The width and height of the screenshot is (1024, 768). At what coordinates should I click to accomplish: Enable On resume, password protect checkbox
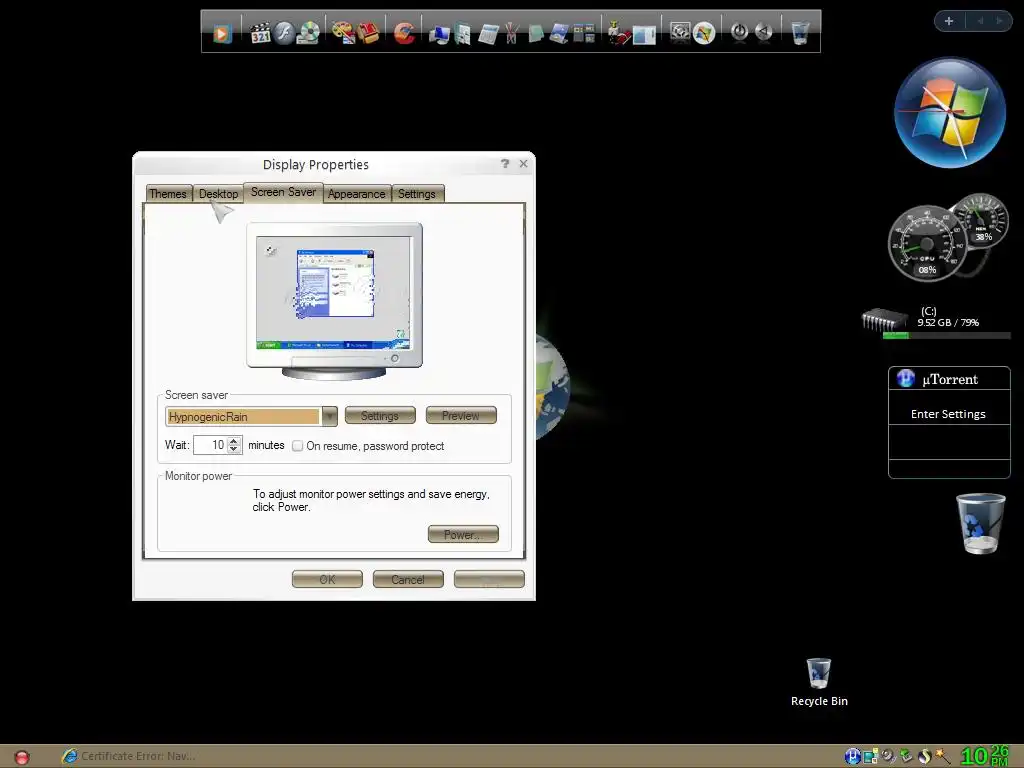298,446
